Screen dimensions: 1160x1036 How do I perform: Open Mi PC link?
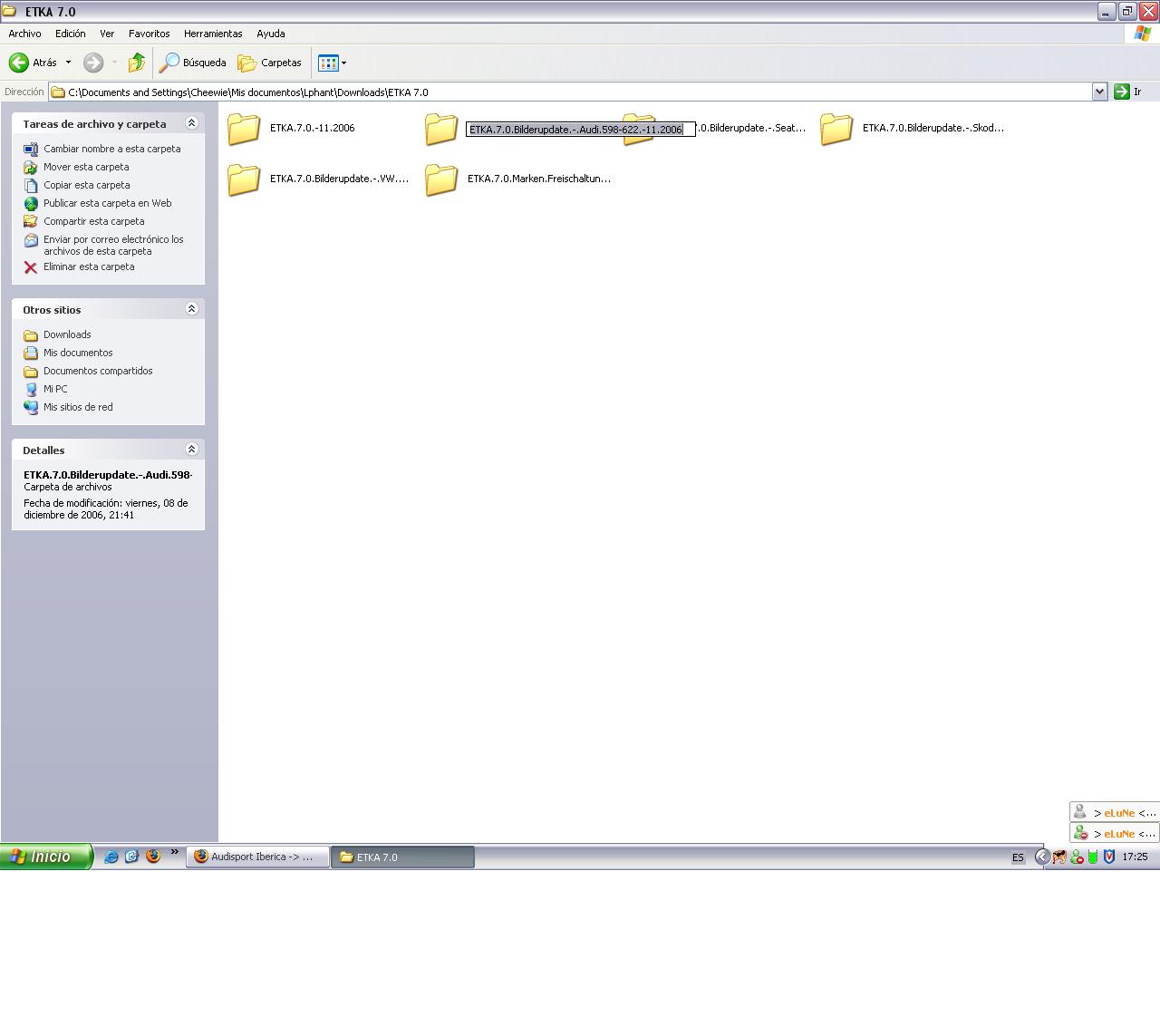[55, 389]
